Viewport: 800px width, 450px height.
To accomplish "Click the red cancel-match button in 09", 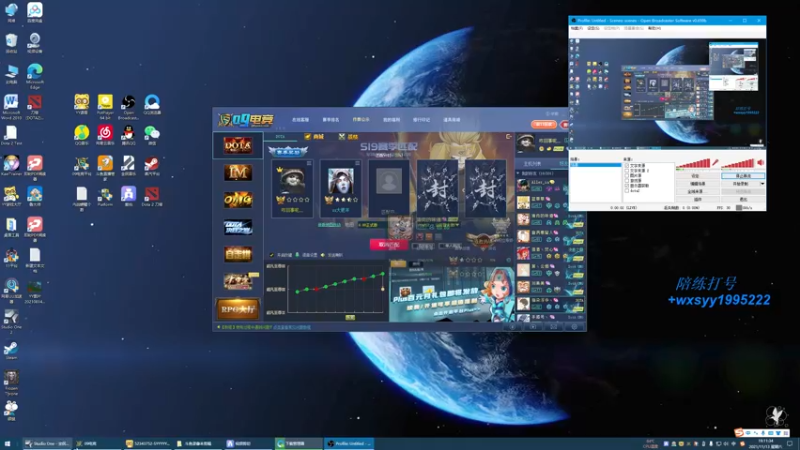I will pos(389,245).
